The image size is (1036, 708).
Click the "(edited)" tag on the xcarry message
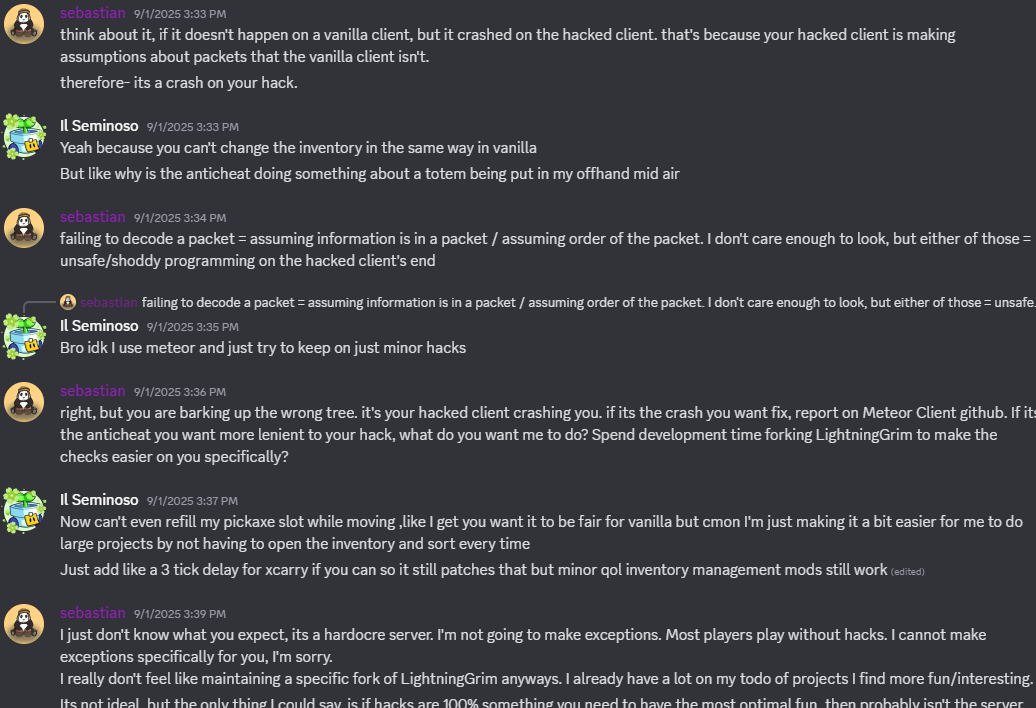(908, 571)
